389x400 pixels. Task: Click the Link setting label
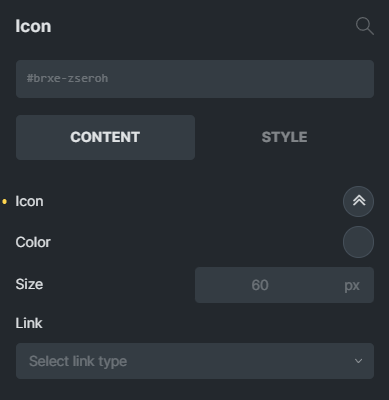click(29, 323)
